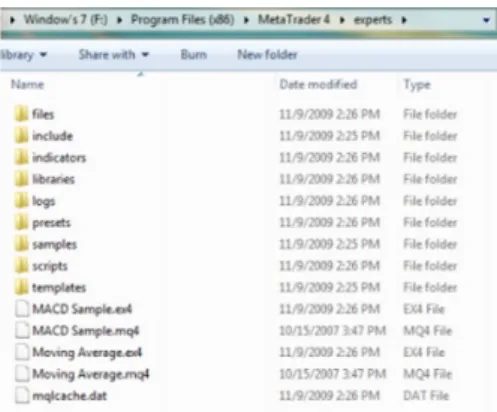Screen dimensions: 497x412
Task: Click the MQ4 File type for MACD Sample.mq4
Action: click(x=428, y=331)
